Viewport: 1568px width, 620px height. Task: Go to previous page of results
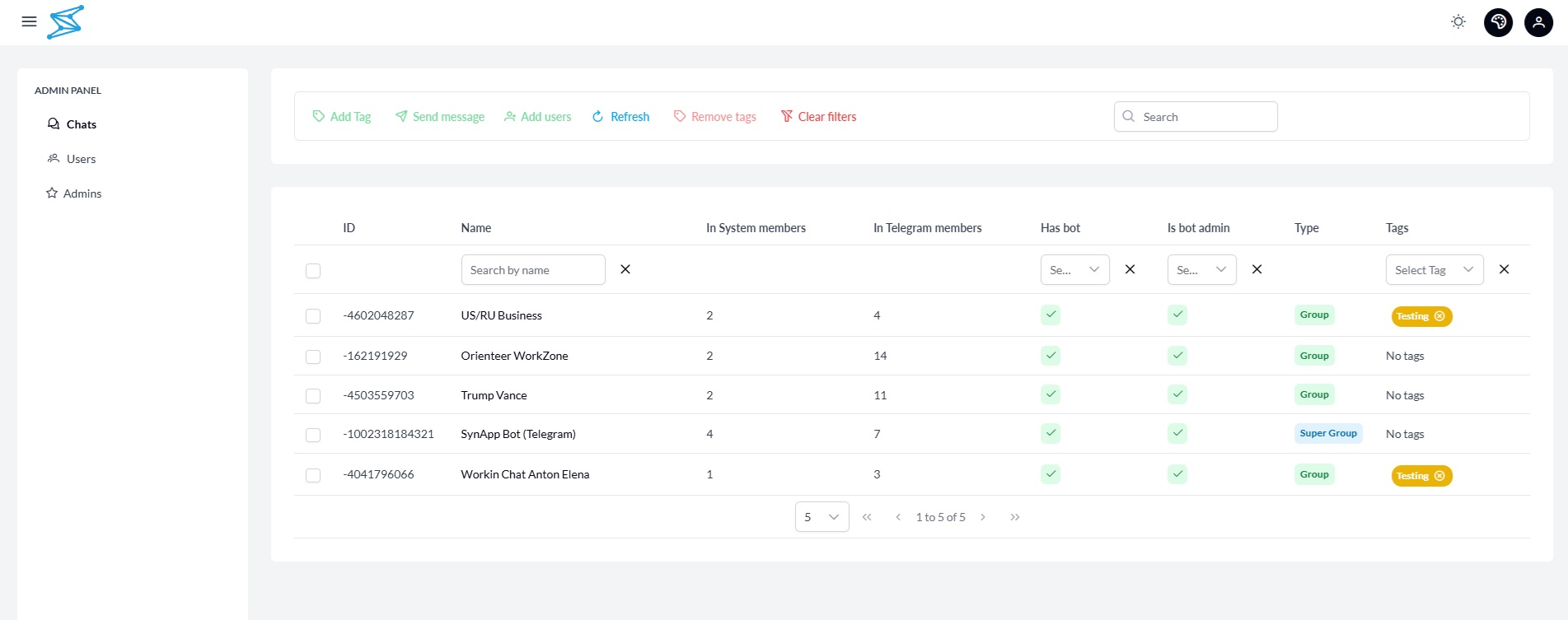click(x=898, y=517)
